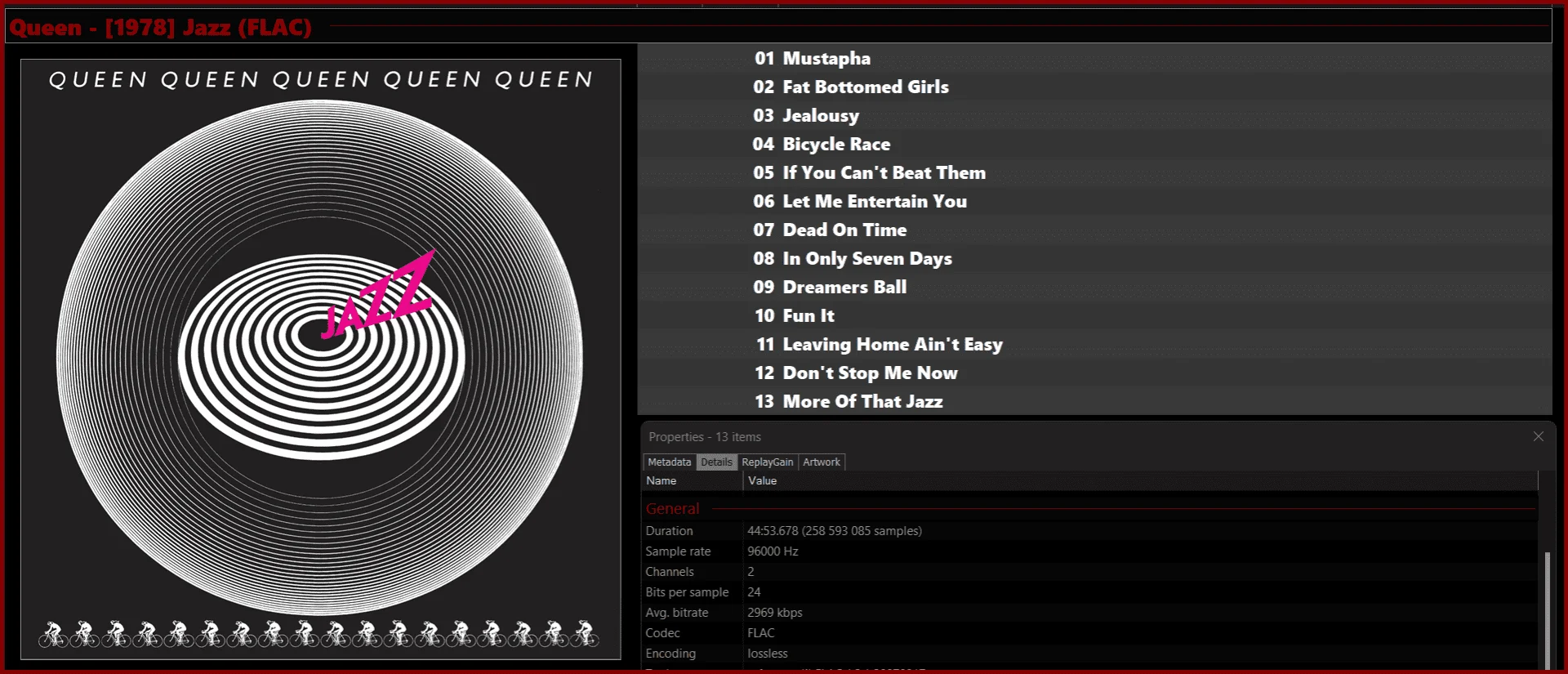Screen dimensions: 1568x674
Task: Click the Value column header
Action: click(x=1141, y=481)
